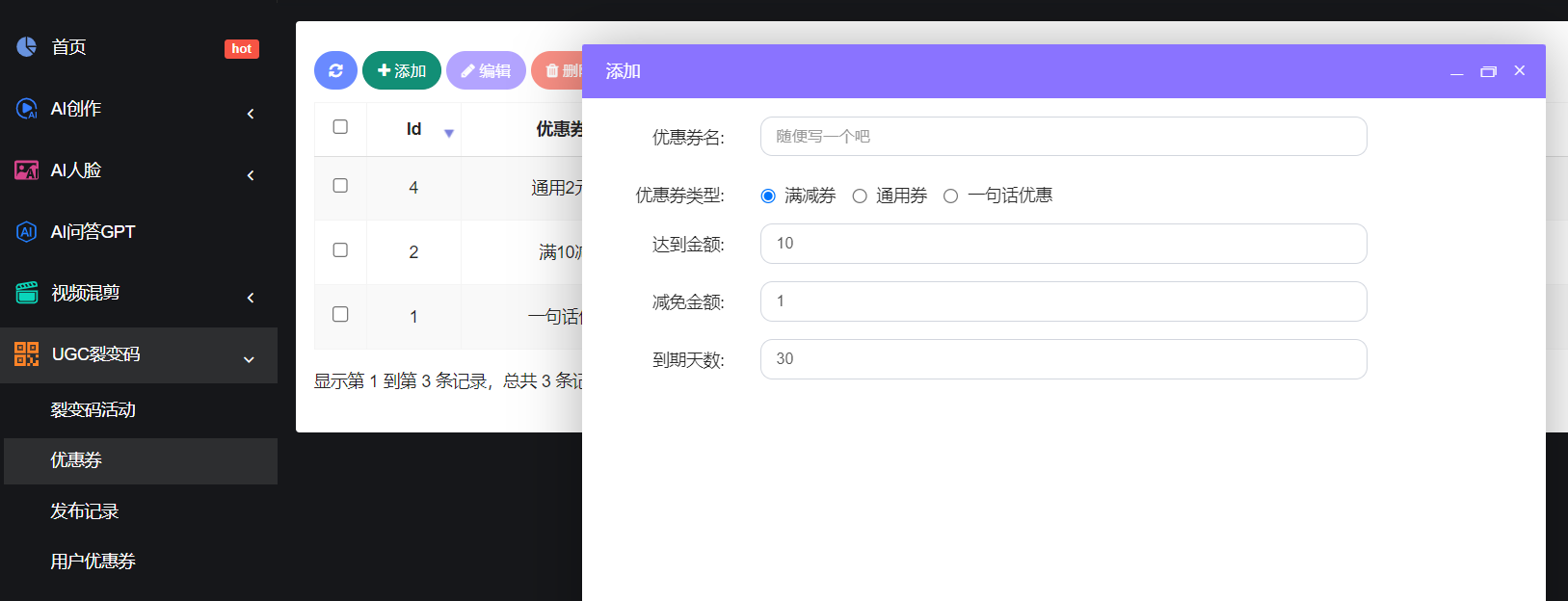Expand the 视频混剪 submenu chevron
1568x601 pixels.
251,298
